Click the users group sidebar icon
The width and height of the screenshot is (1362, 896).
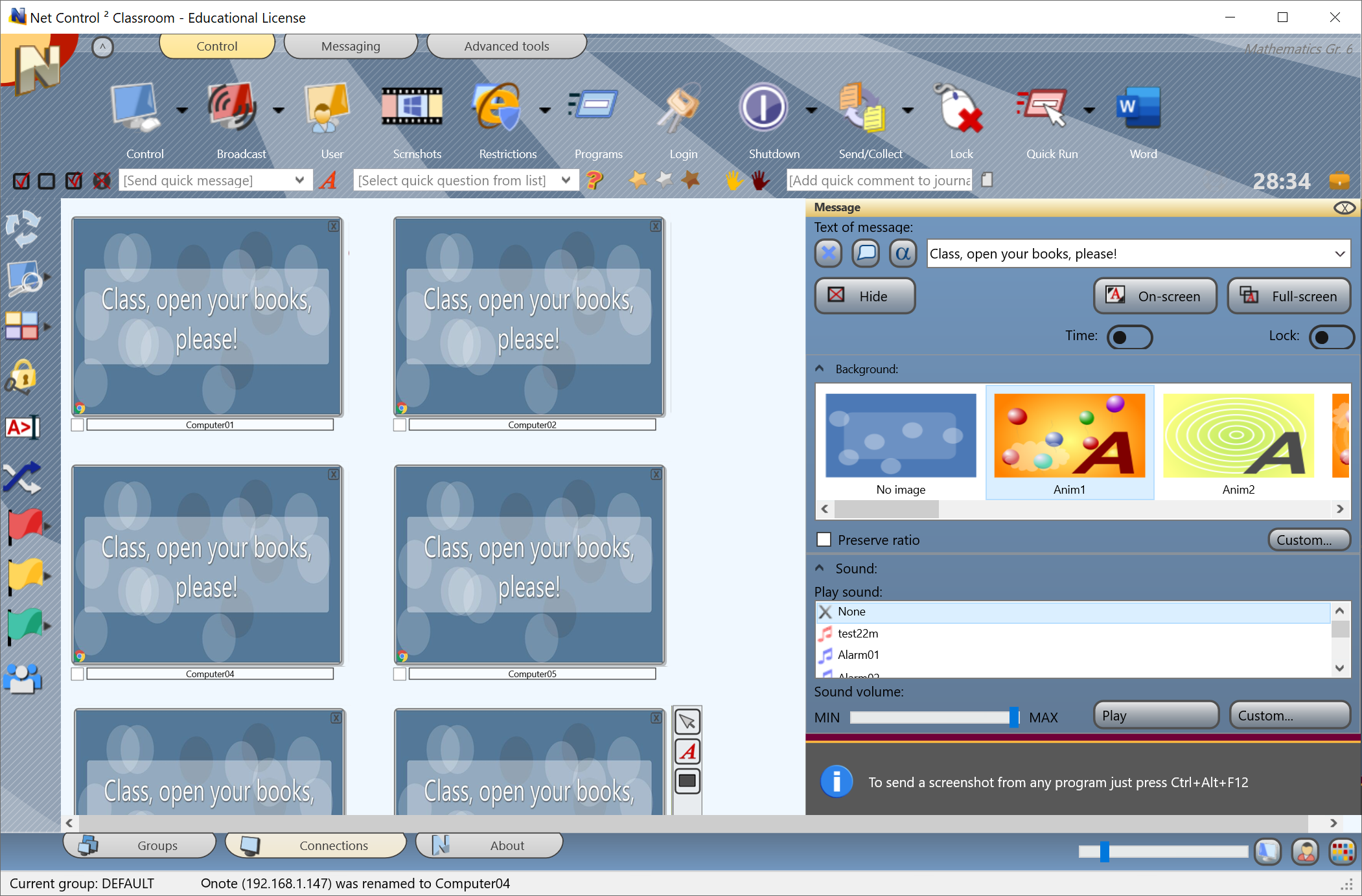click(x=23, y=678)
